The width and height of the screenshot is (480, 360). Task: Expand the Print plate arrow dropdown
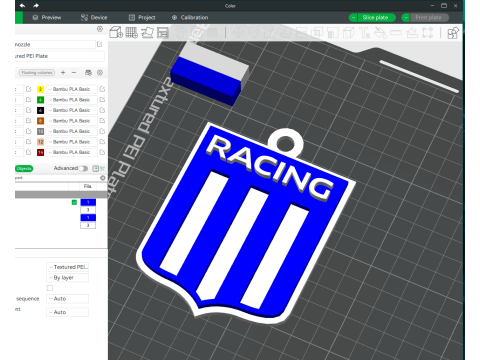coord(406,17)
